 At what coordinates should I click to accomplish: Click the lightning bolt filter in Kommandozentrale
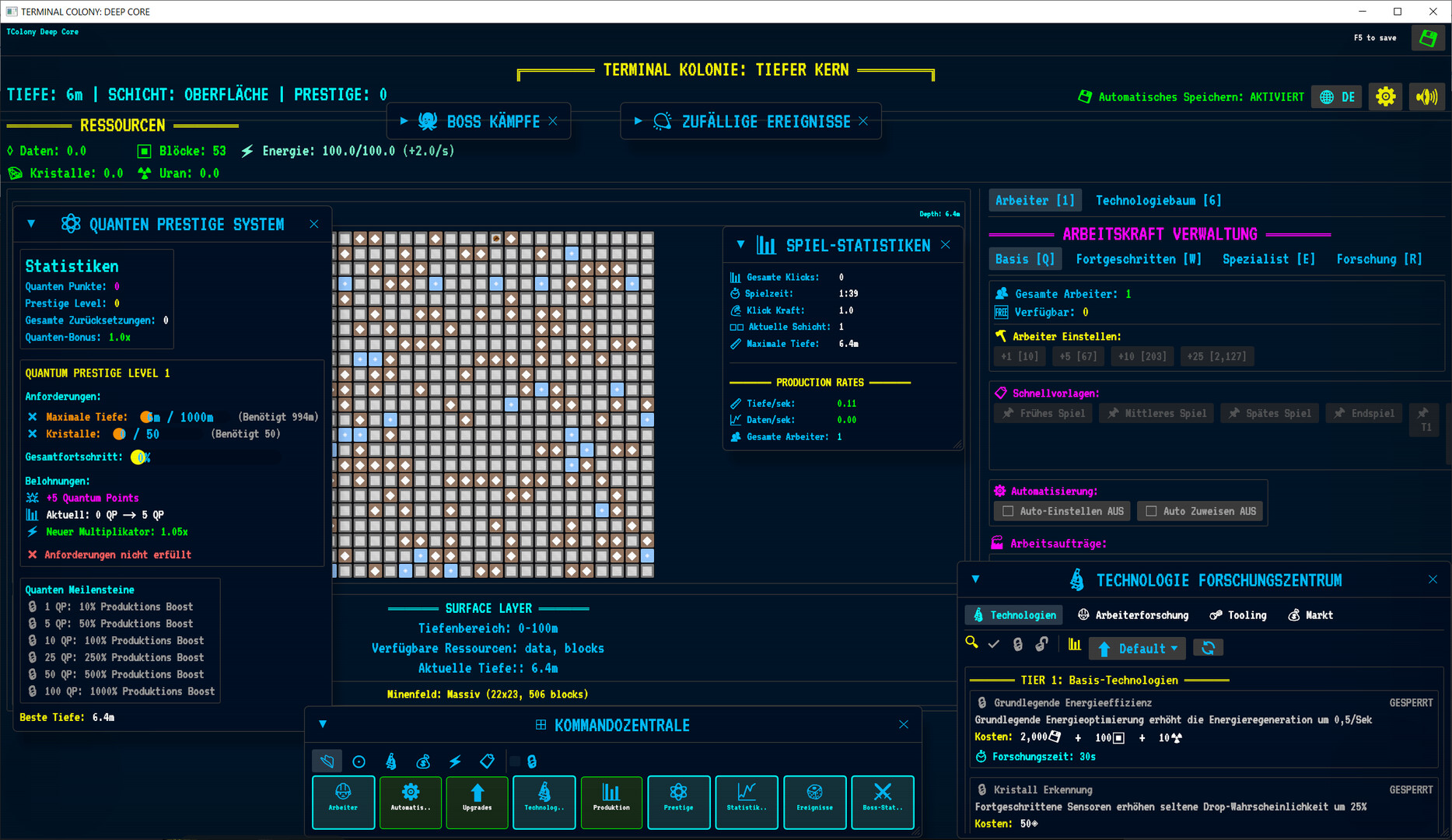pos(455,761)
